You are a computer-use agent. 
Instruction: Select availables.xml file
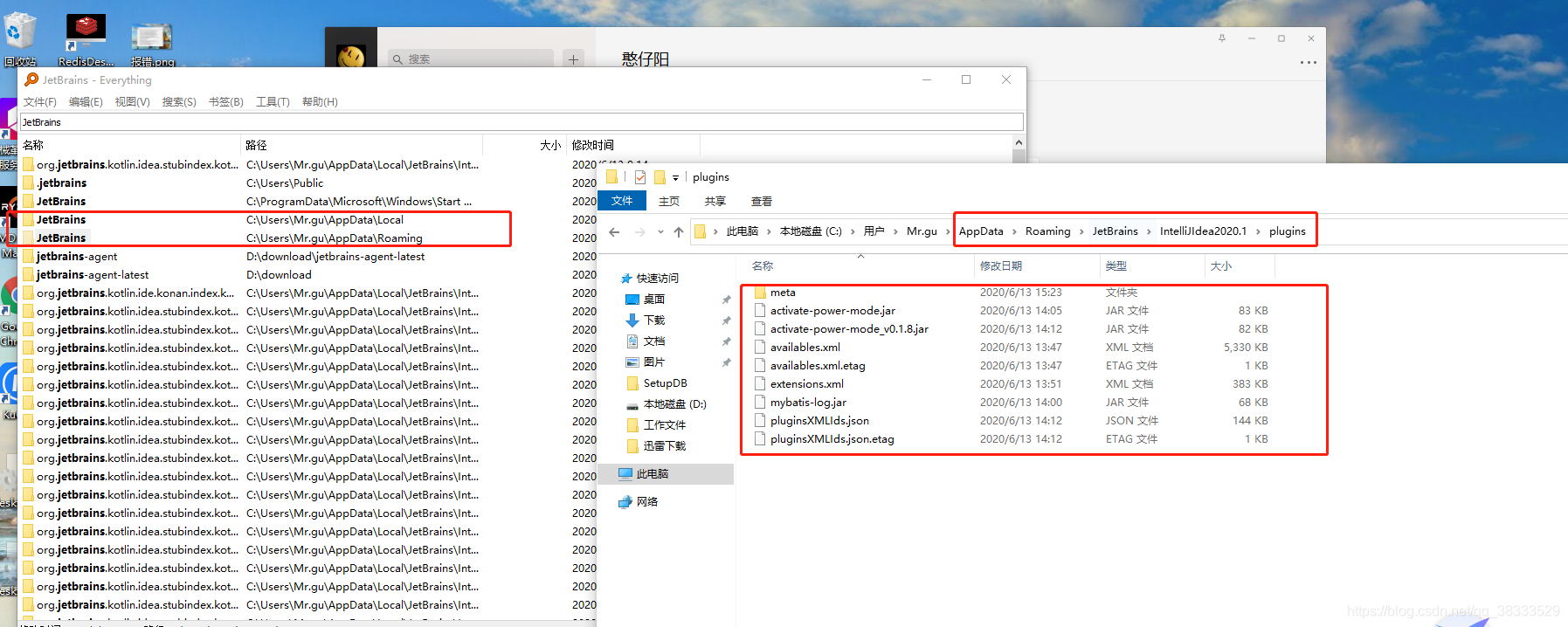tap(805, 348)
